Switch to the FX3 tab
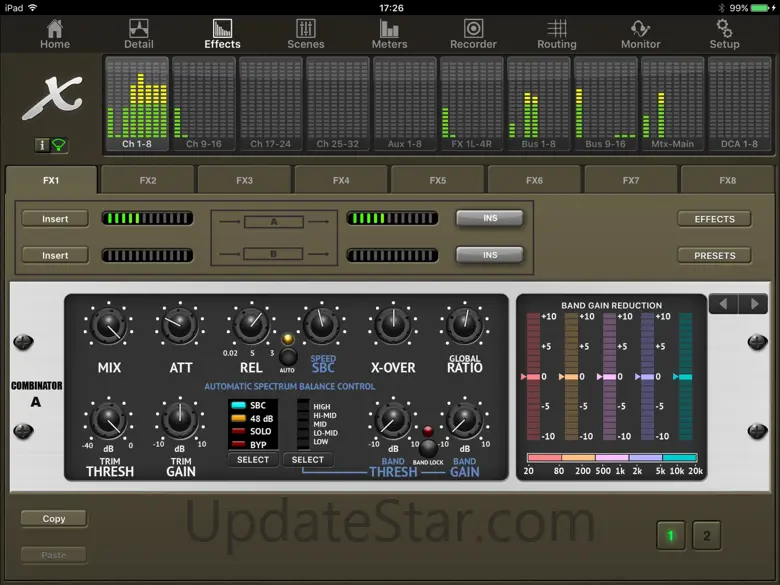Viewport: 780px width, 585px height. coord(244,180)
